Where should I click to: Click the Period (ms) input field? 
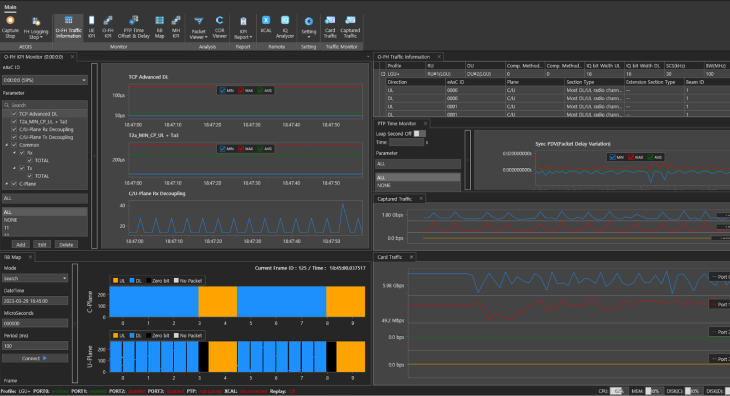click(35, 346)
